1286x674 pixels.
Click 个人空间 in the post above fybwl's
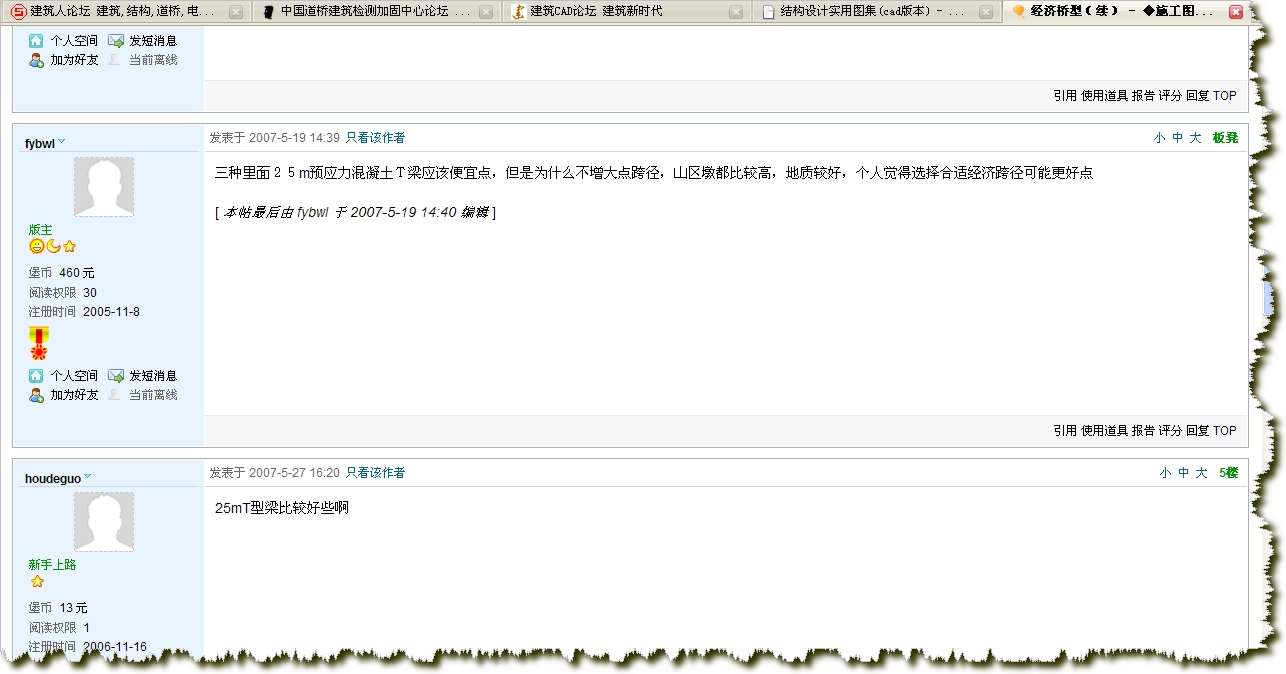74,41
